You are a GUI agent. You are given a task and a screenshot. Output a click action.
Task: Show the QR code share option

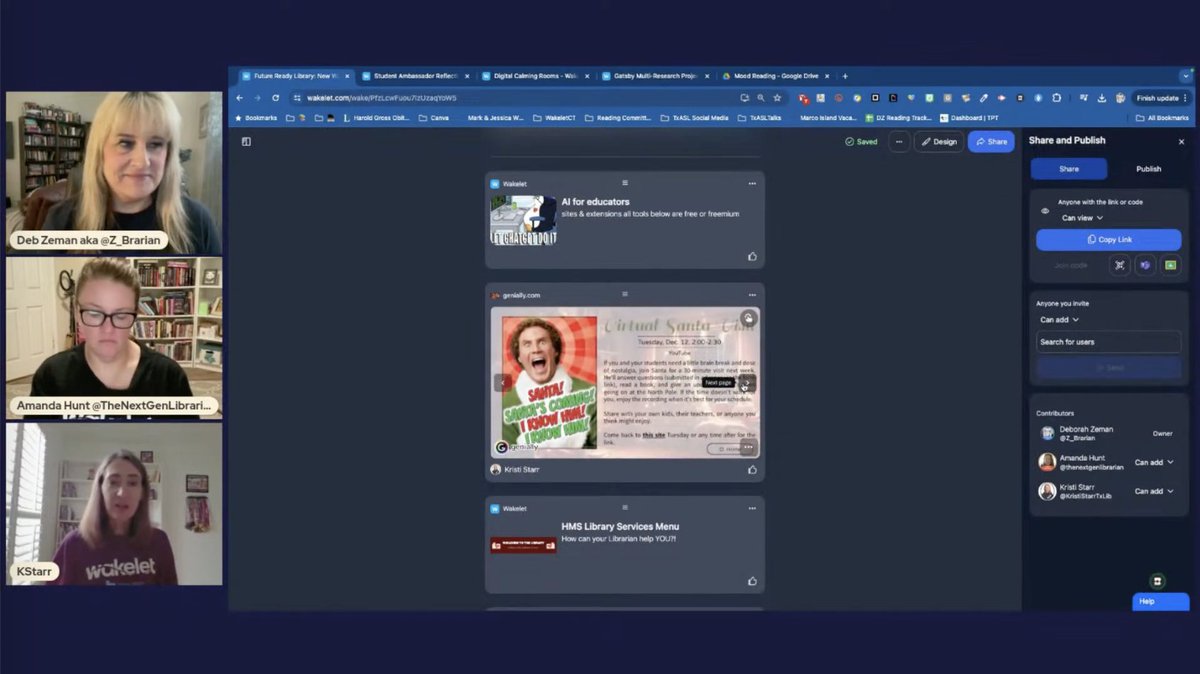pyautogui.click(x=1120, y=265)
